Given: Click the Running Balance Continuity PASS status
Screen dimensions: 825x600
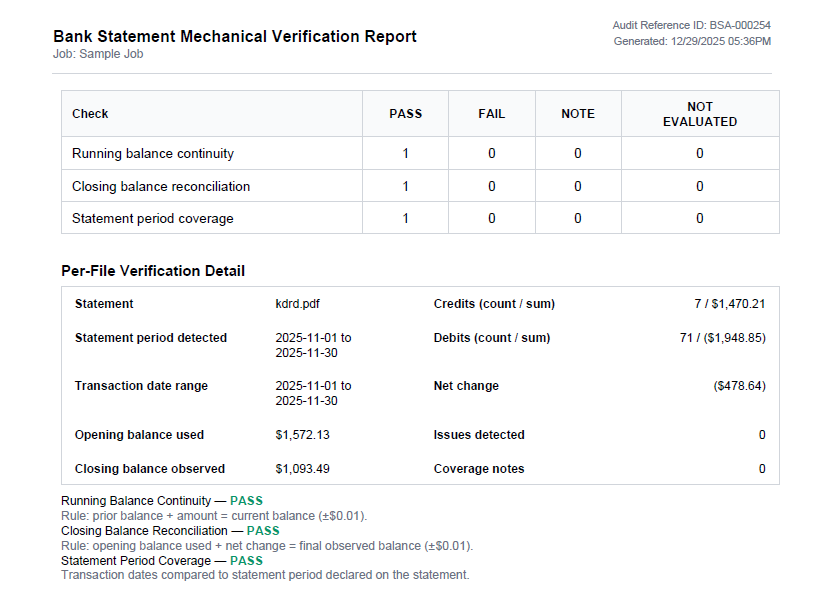Looking at the screenshot, I should [x=246, y=500].
